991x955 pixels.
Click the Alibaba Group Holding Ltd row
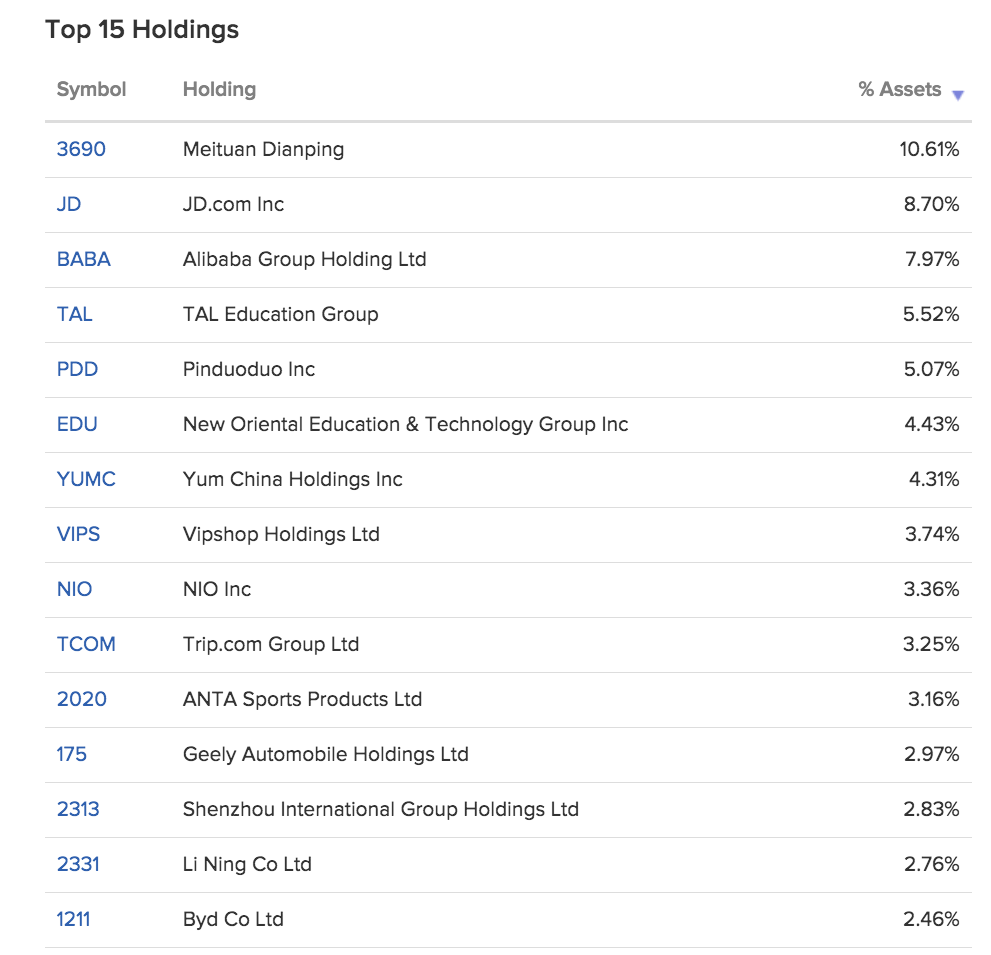[508, 260]
